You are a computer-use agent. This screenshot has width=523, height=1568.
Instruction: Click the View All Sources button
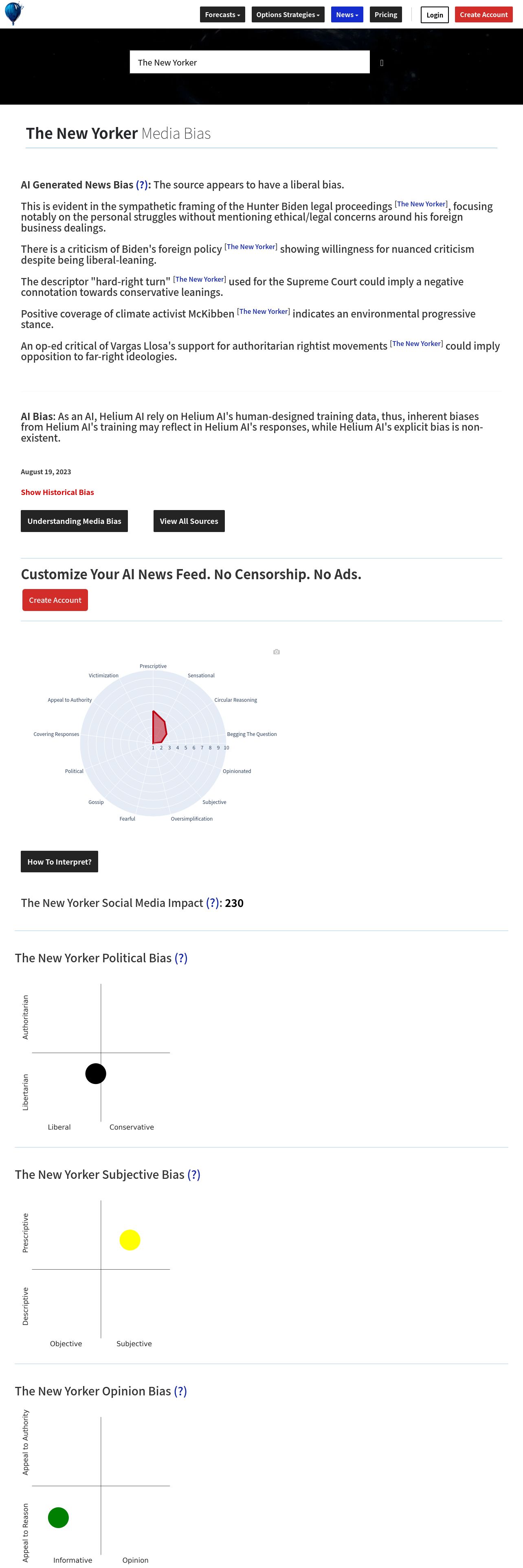coord(189,521)
